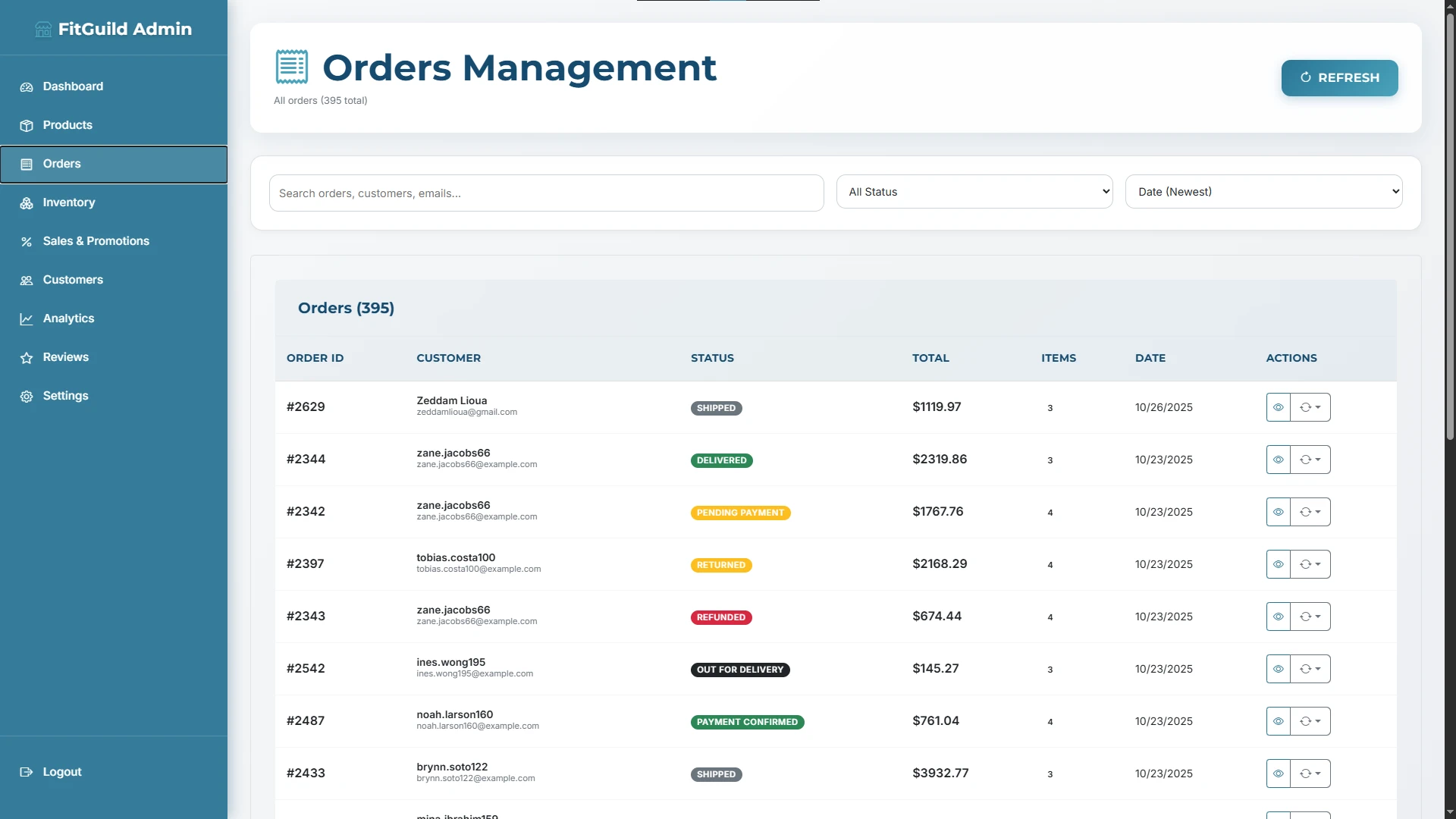
Task: Click the Orders receipt icon in sidebar
Action: [x=27, y=165]
